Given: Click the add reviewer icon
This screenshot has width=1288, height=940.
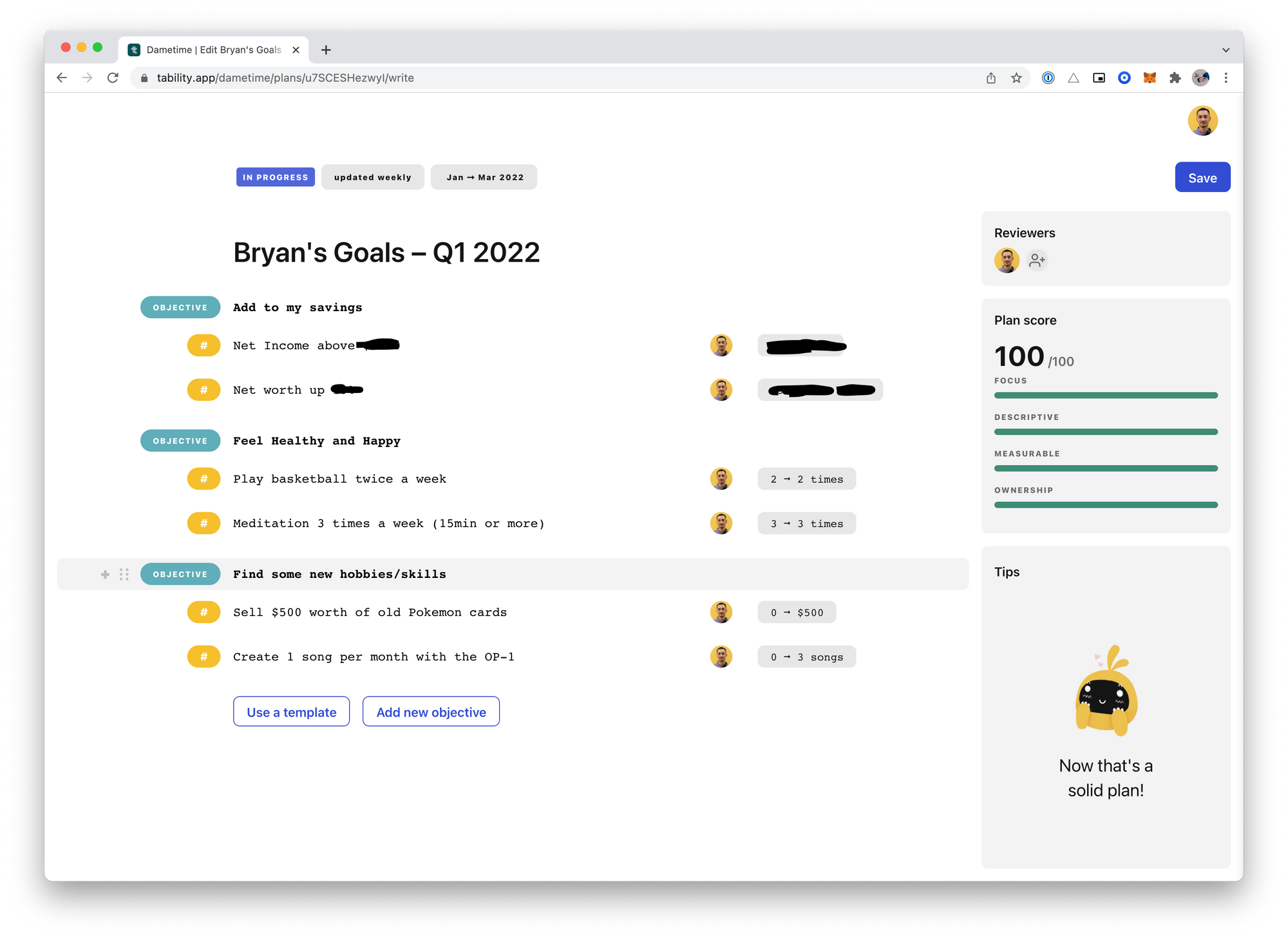Looking at the screenshot, I should [x=1036, y=260].
